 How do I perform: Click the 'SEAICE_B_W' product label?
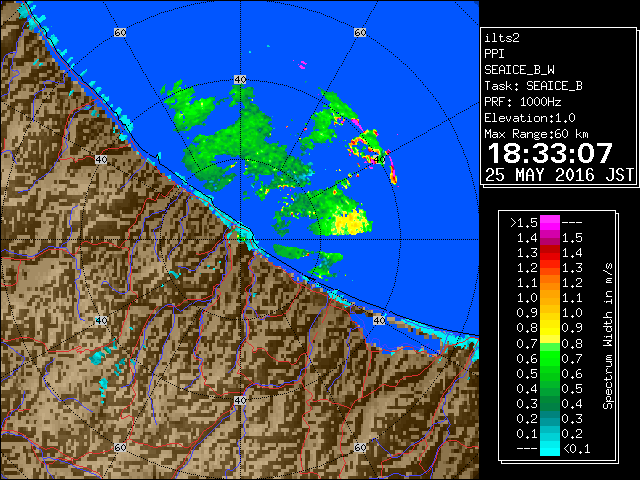[519, 70]
